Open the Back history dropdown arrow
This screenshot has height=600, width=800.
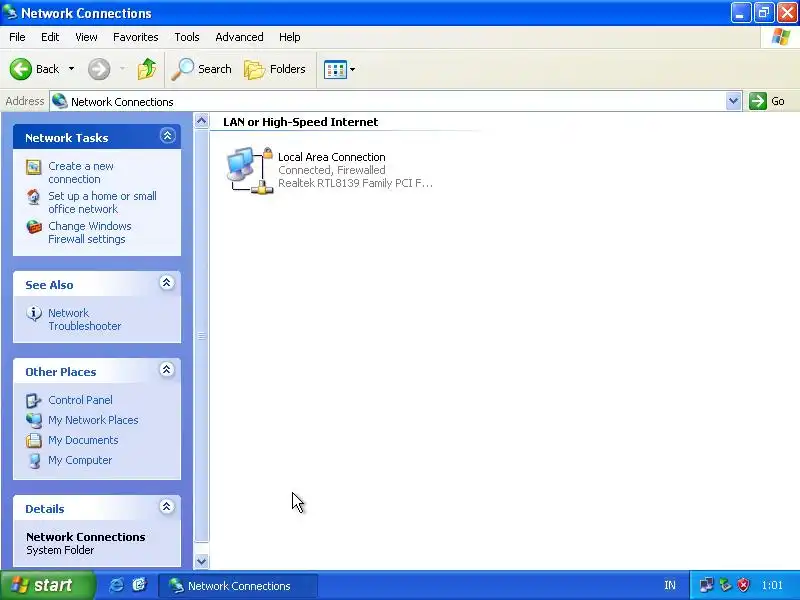(x=71, y=69)
